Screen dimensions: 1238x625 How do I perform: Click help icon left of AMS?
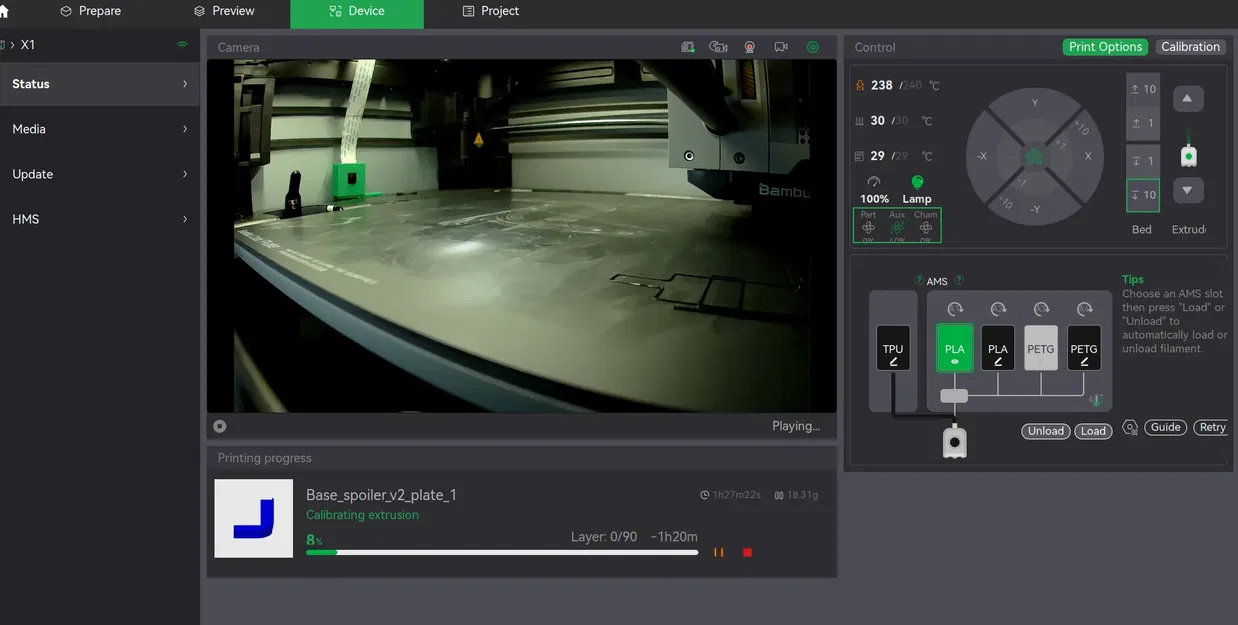(x=919, y=281)
